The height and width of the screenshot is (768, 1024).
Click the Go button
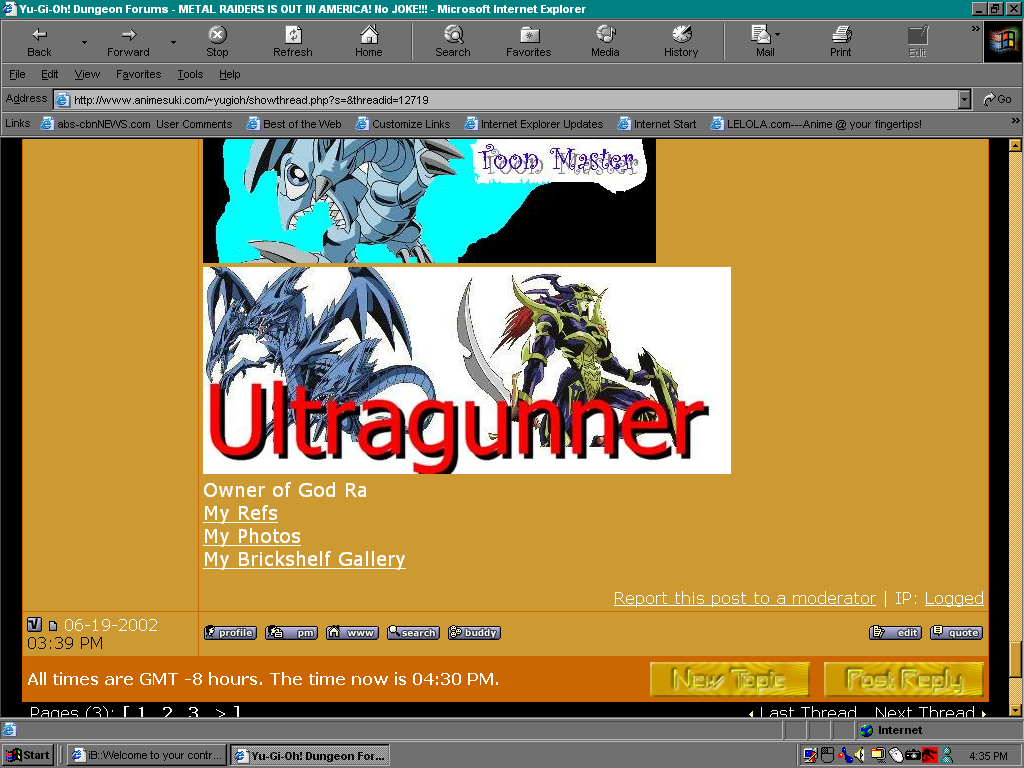coord(997,99)
